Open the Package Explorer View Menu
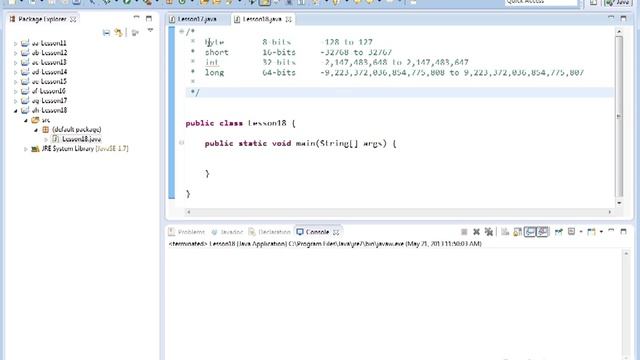The width and height of the screenshot is (640, 360). [150, 31]
